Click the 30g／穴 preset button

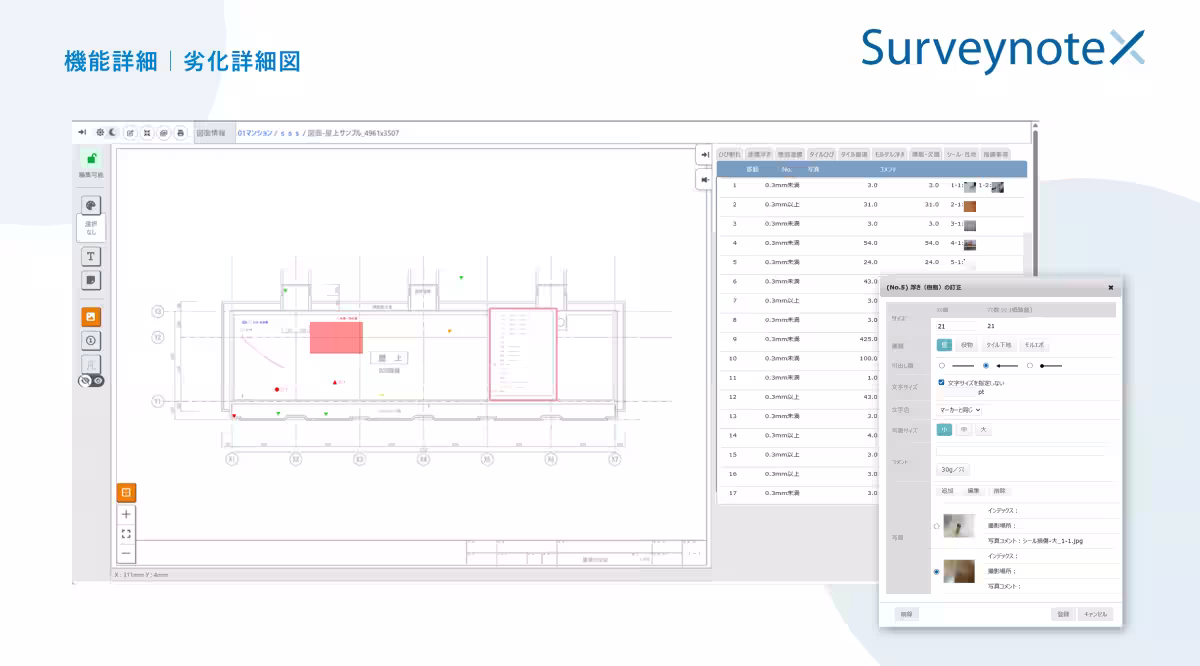click(x=952, y=469)
